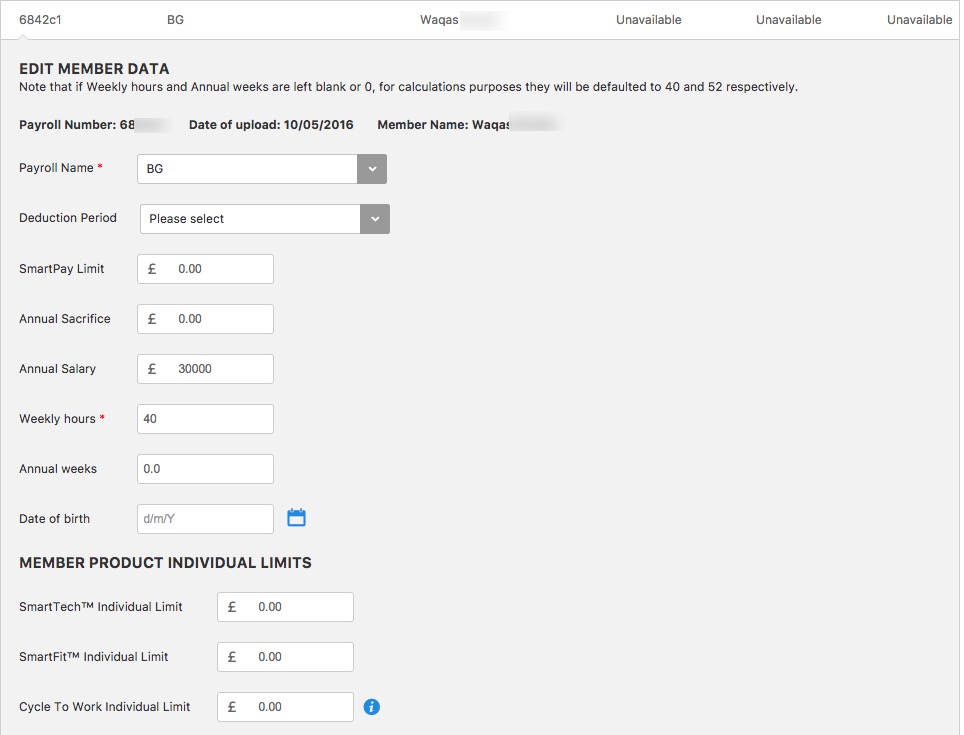Select the Annual weeks field showing 0.0

pyautogui.click(x=205, y=468)
